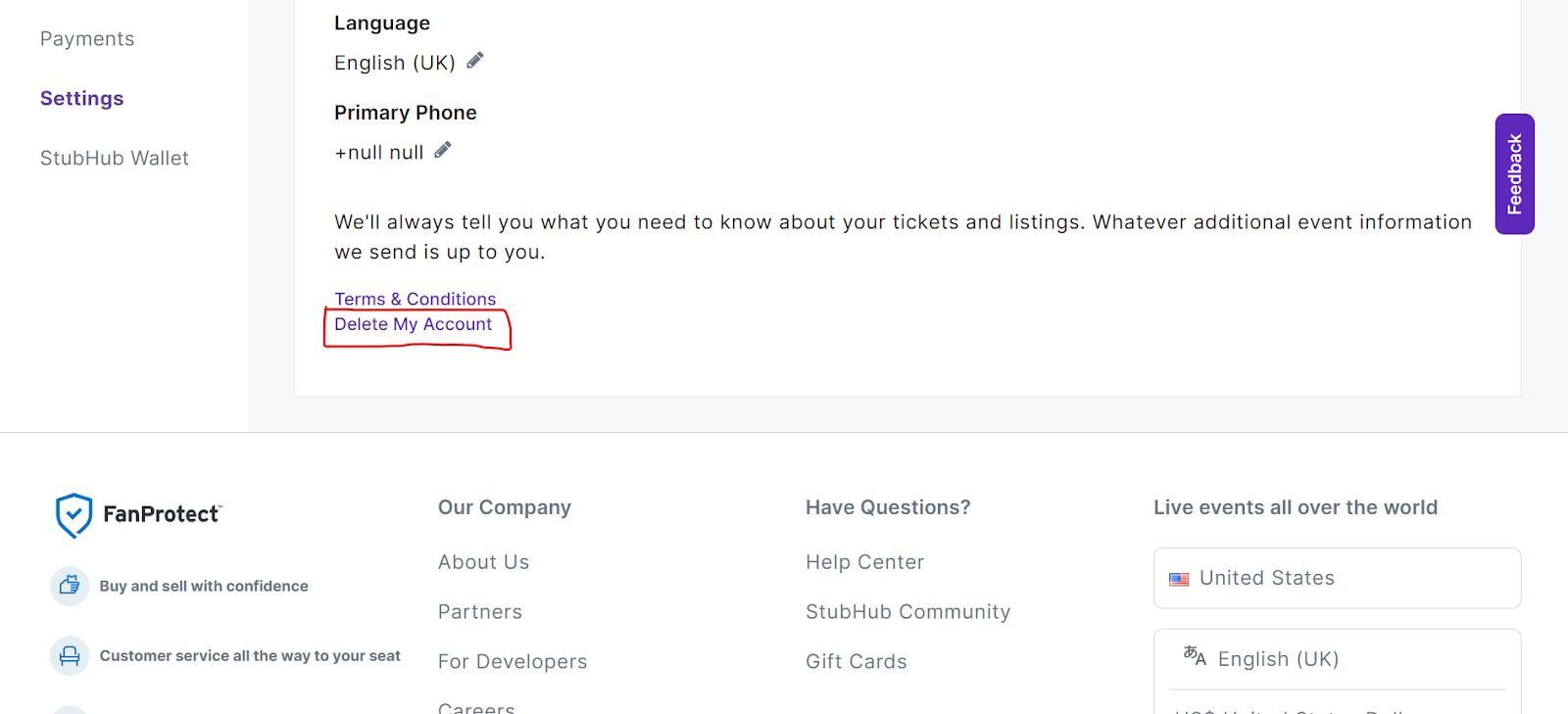Go to StubHub Wallet in the sidebar
Viewport: 1568px width, 714px height.
tap(115, 159)
